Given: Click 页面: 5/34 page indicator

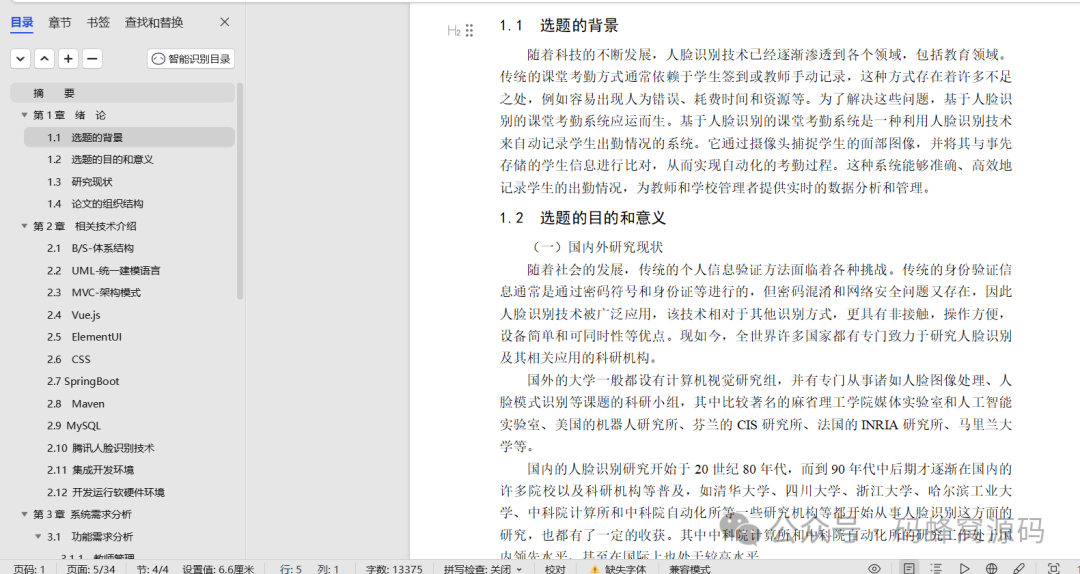Looking at the screenshot, I should coord(90,568).
